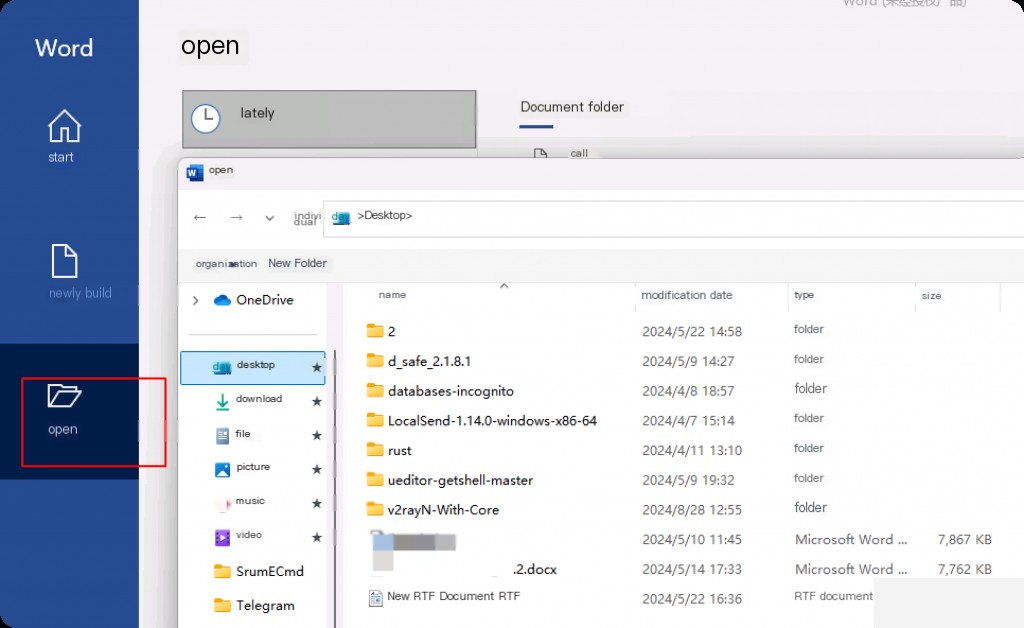
Task: Select the ueditor-getshell-master folder icon
Action: (375, 480)
